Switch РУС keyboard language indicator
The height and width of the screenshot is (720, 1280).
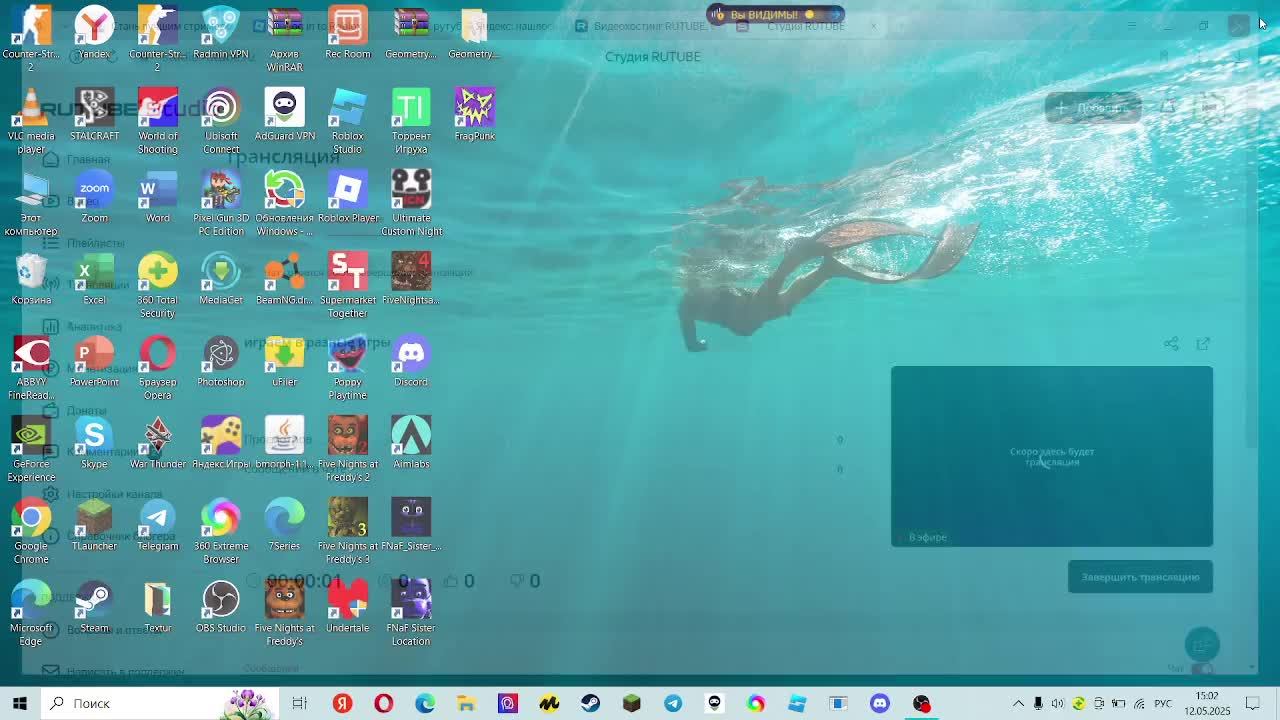tap(1163, 703)
